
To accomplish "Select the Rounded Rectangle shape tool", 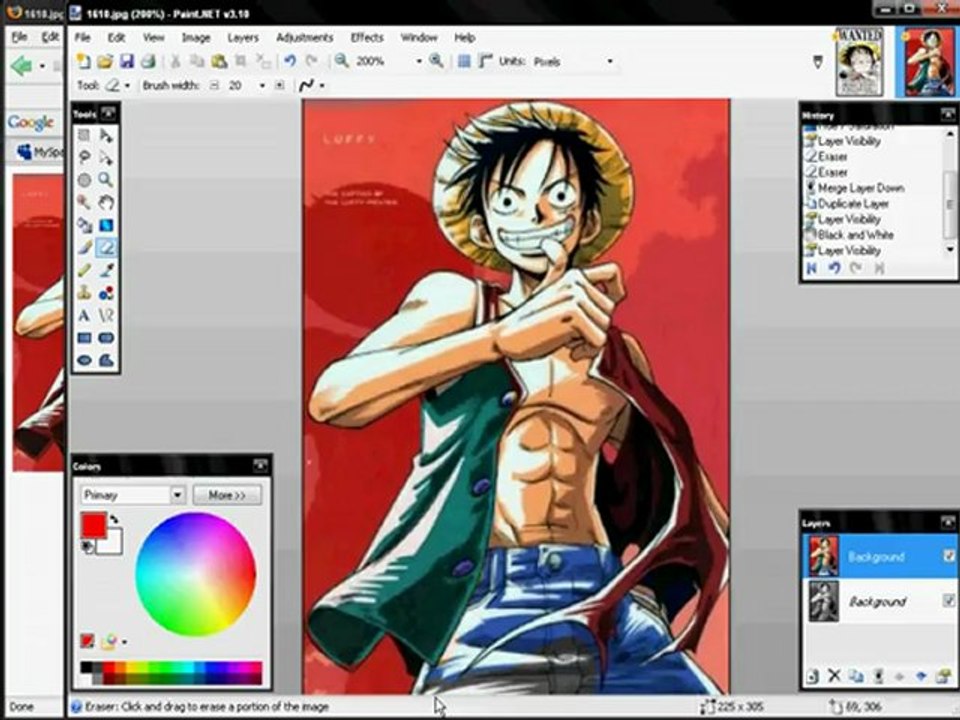I will 106,338.
